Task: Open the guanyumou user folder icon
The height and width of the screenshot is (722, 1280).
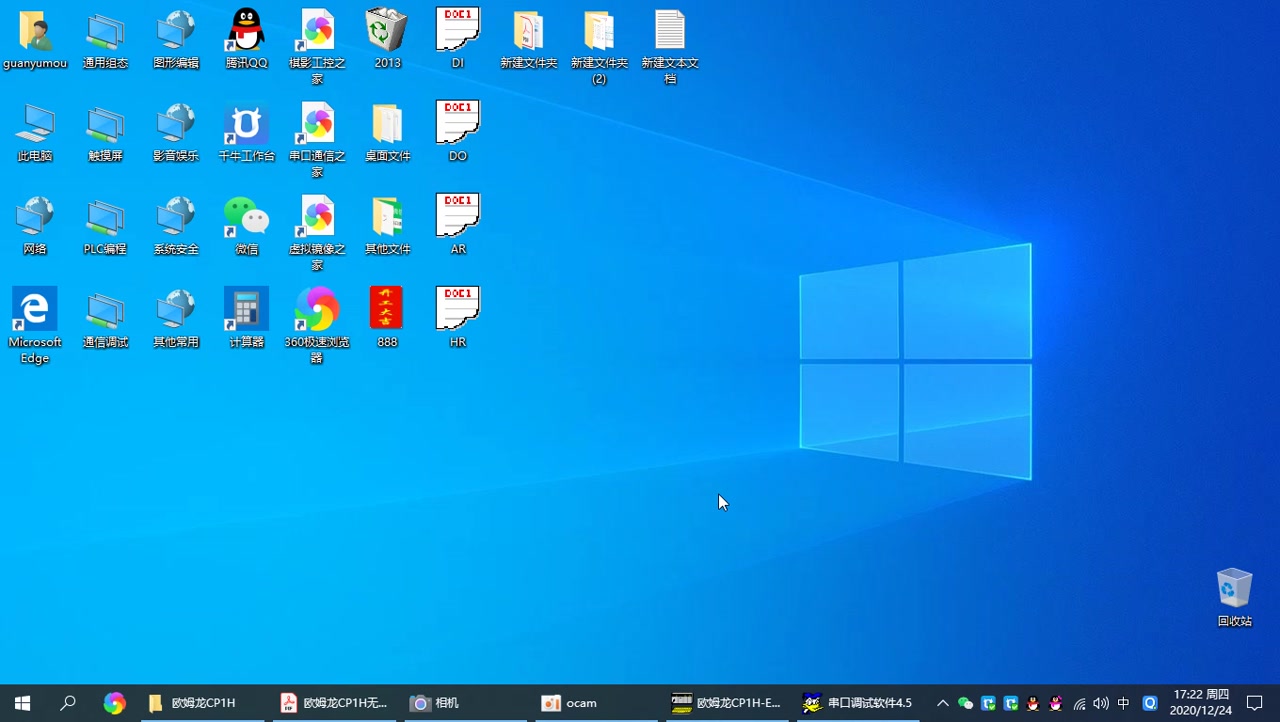Action: [x=35, y=40]
